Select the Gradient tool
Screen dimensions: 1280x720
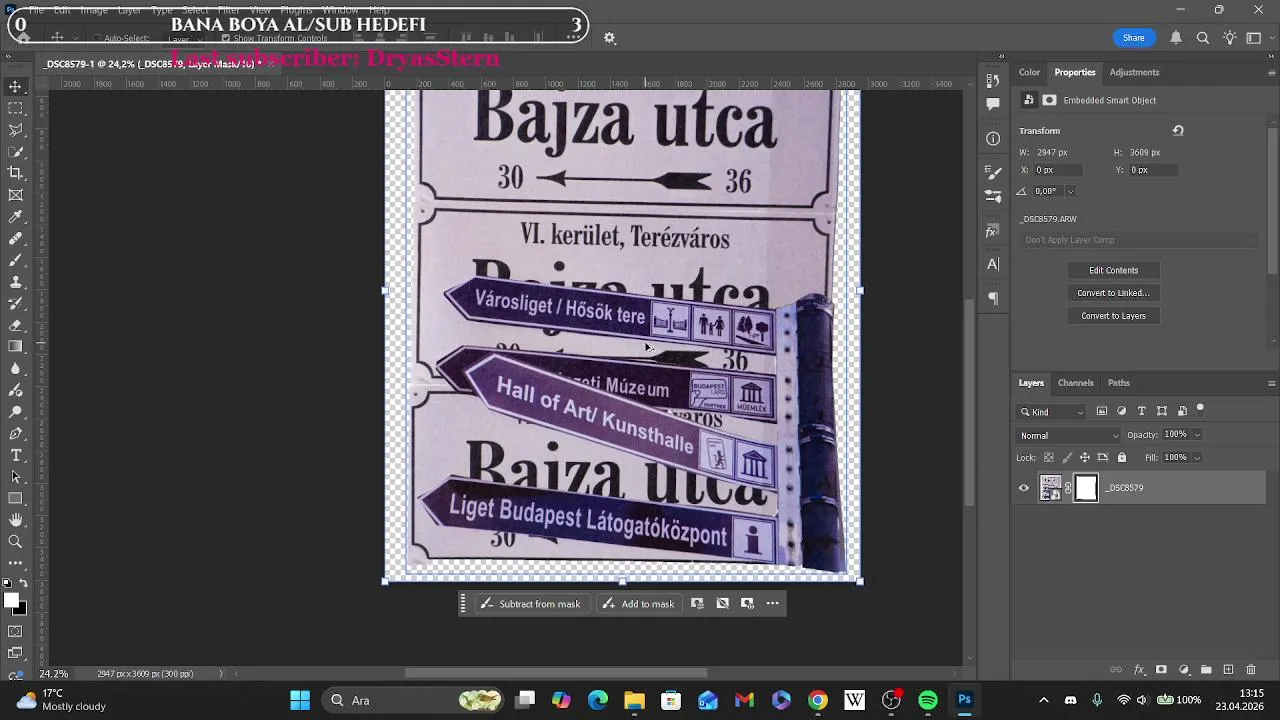[x=16, y=347]
